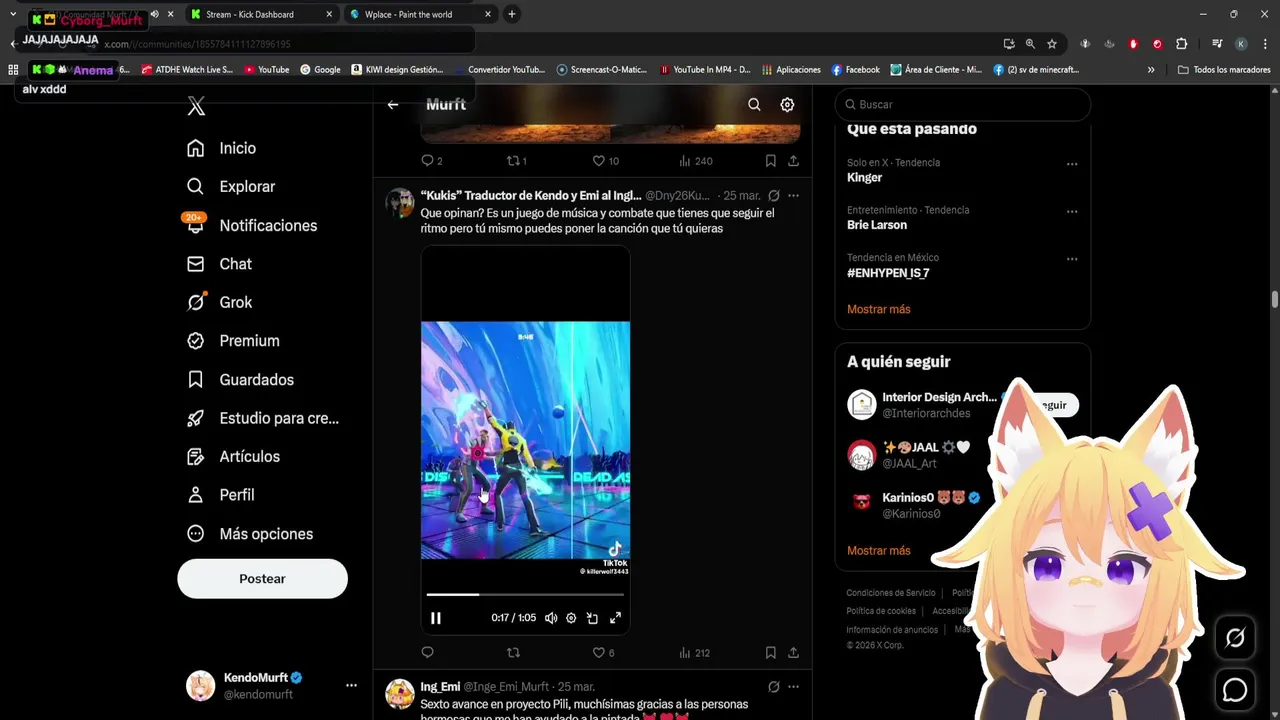Click the X logo icon
The image size is (1280, 720).
click(196, 106)
